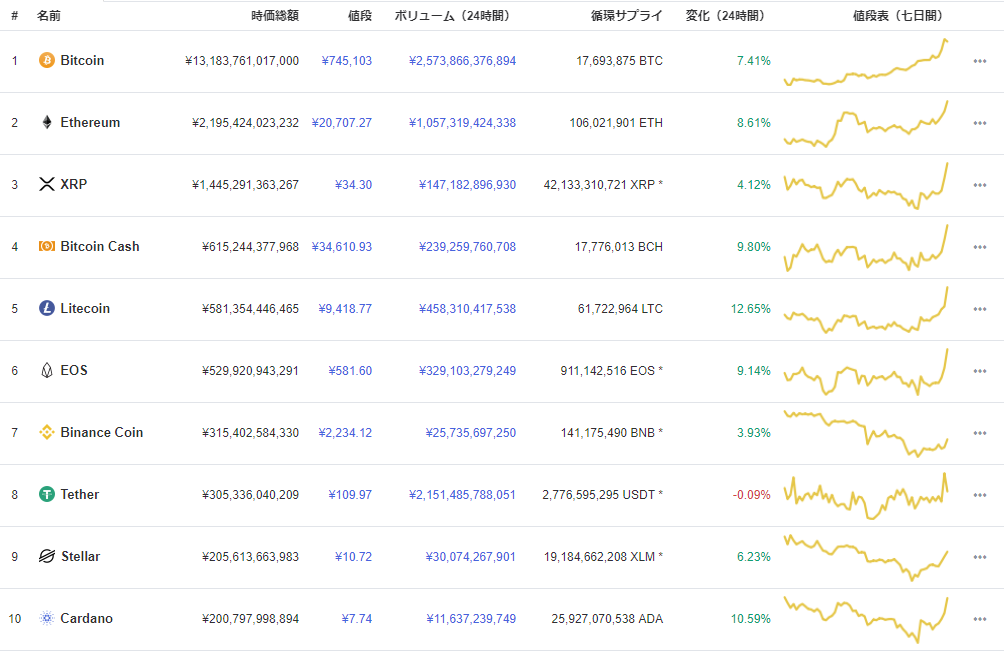Open the Cardano name link
1004x651 pixels.
coord(86,618)
